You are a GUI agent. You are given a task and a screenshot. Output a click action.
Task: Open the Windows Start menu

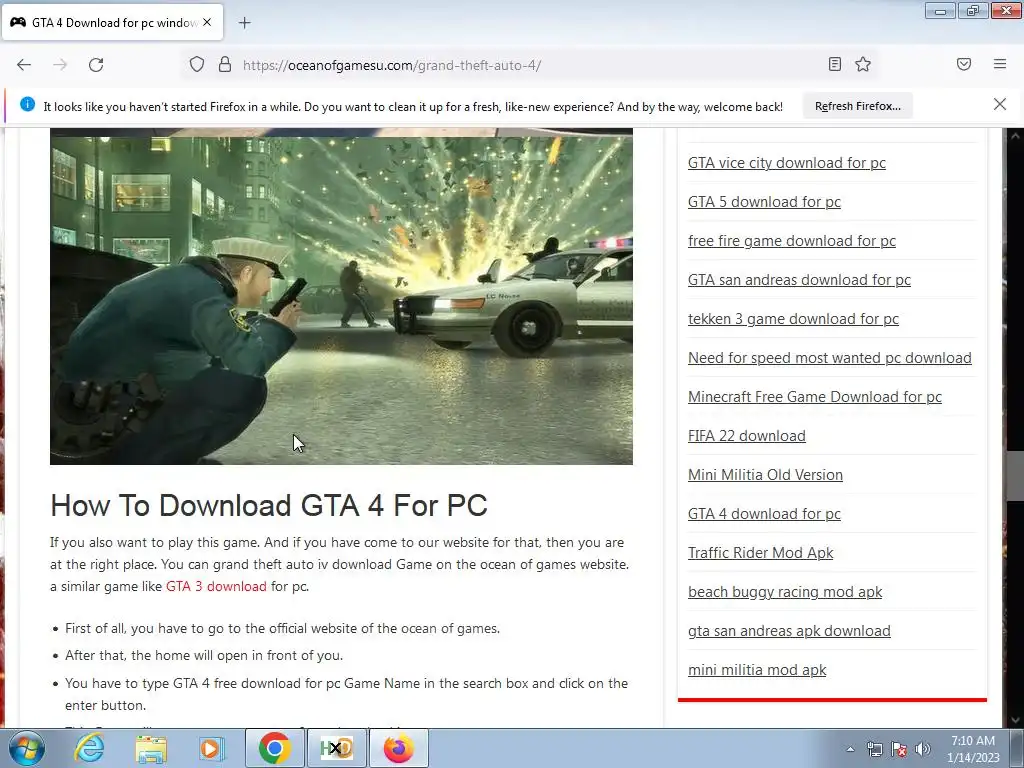27,748
